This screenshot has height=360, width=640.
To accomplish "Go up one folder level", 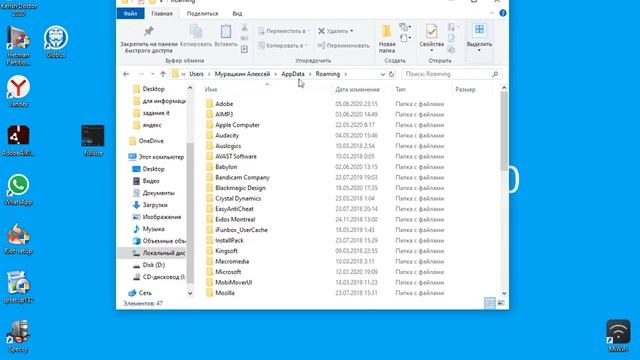I will point(163,74).
